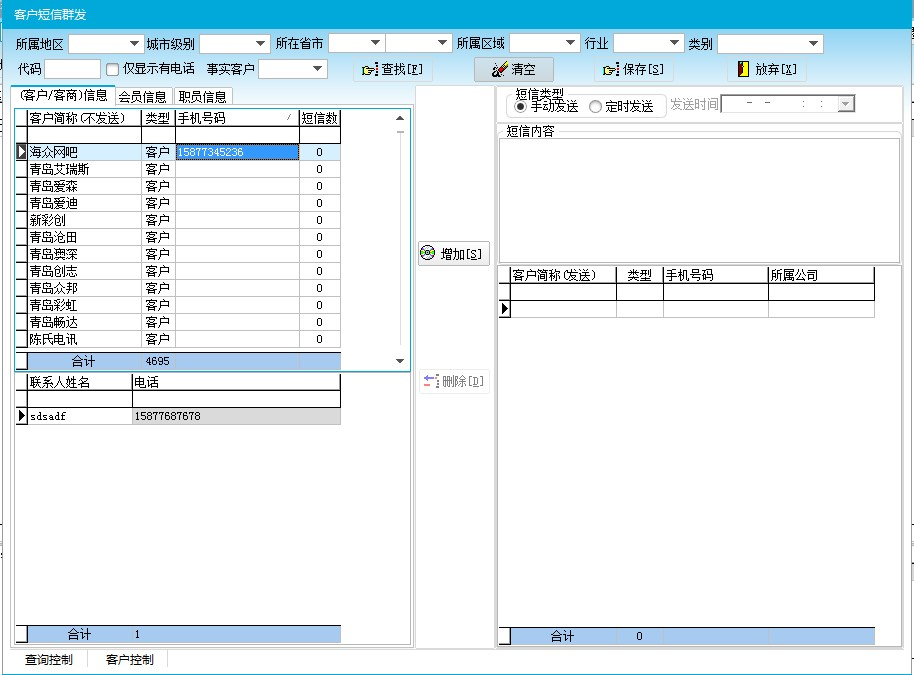Click the pointing-hand icon on 查找
The image size is (914, 675).
coord(370,70)
